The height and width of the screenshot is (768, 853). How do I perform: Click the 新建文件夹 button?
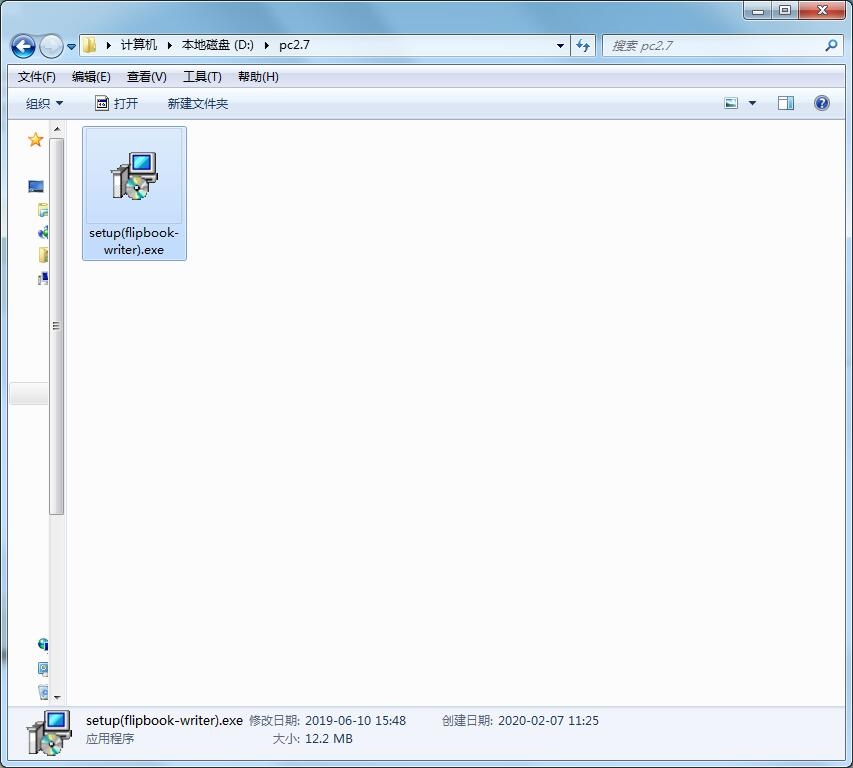pos(198,103)
